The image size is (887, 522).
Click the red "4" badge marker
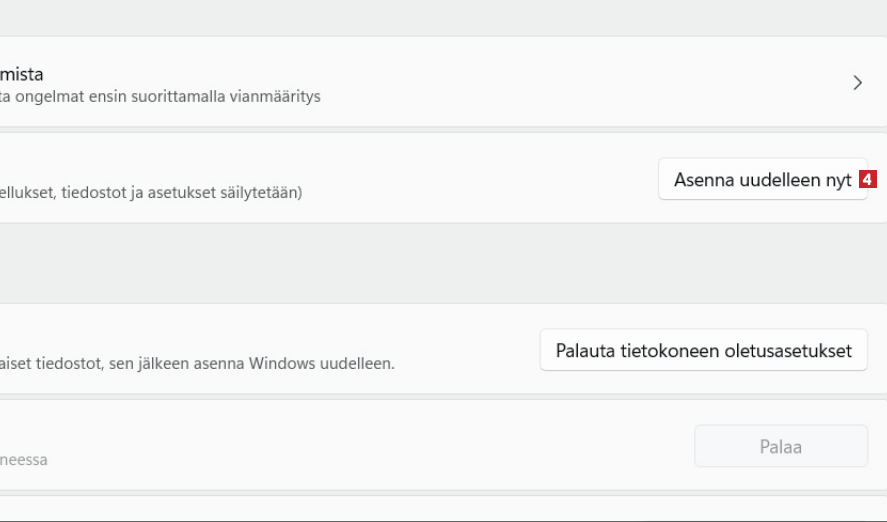pos(868,180)
